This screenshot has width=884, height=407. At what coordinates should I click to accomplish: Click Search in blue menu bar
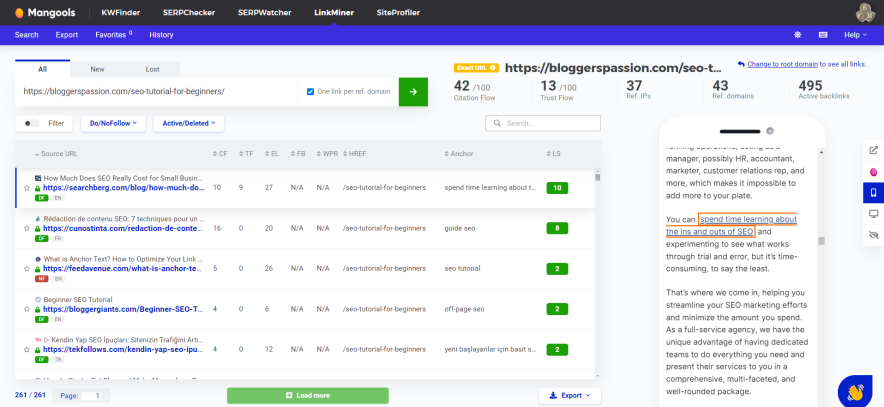click(26, 35)
